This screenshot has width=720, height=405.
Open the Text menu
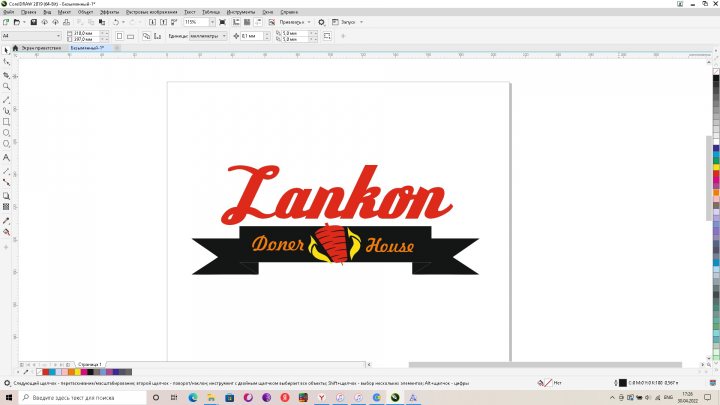190,12
